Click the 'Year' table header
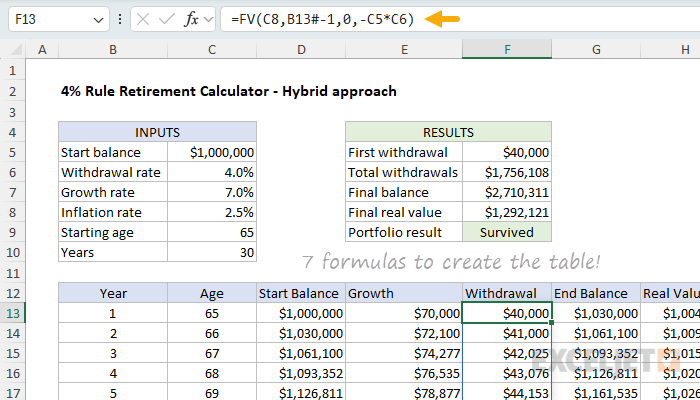 [x=113, y=293]
